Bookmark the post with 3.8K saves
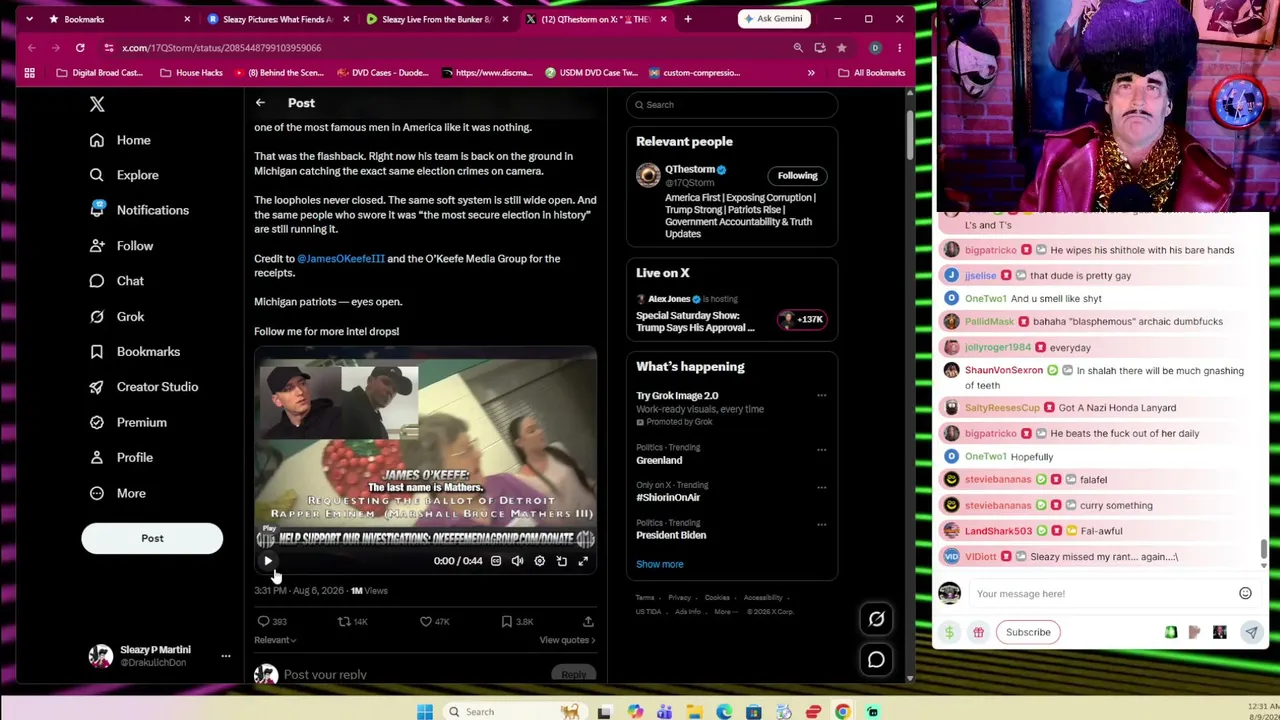 pyautogui.click(x=507, y=621)
